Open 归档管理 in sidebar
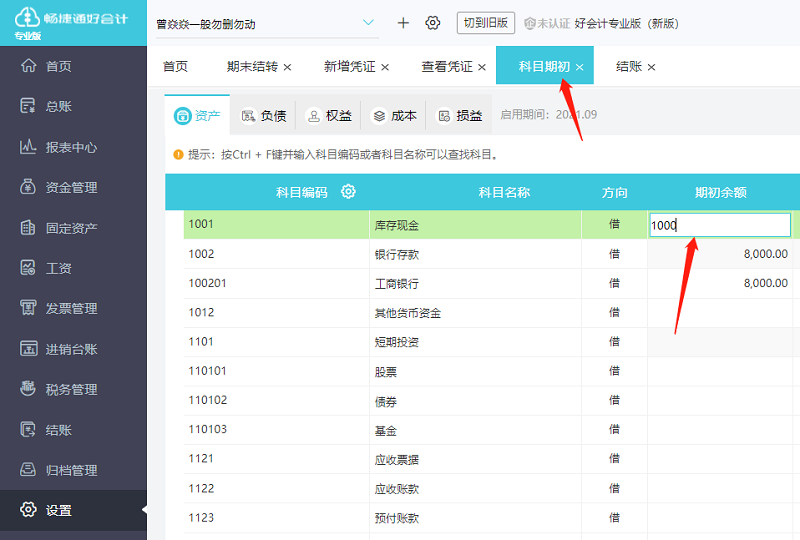The height and width of the screenshot is (540, 800). (x=73, y=470)
